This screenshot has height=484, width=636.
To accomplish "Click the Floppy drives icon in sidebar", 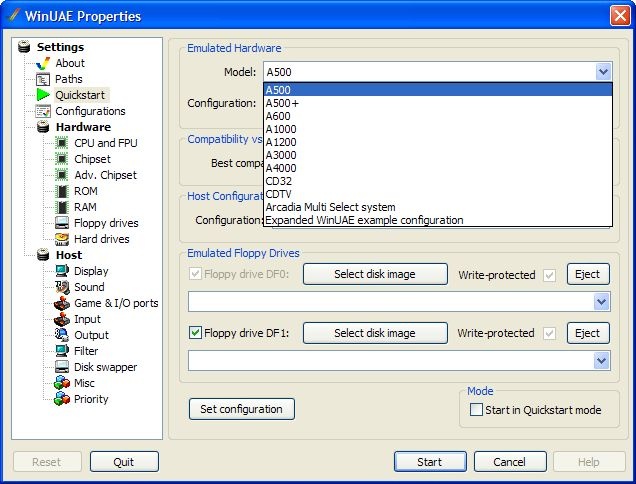I will tap(62, 223).
